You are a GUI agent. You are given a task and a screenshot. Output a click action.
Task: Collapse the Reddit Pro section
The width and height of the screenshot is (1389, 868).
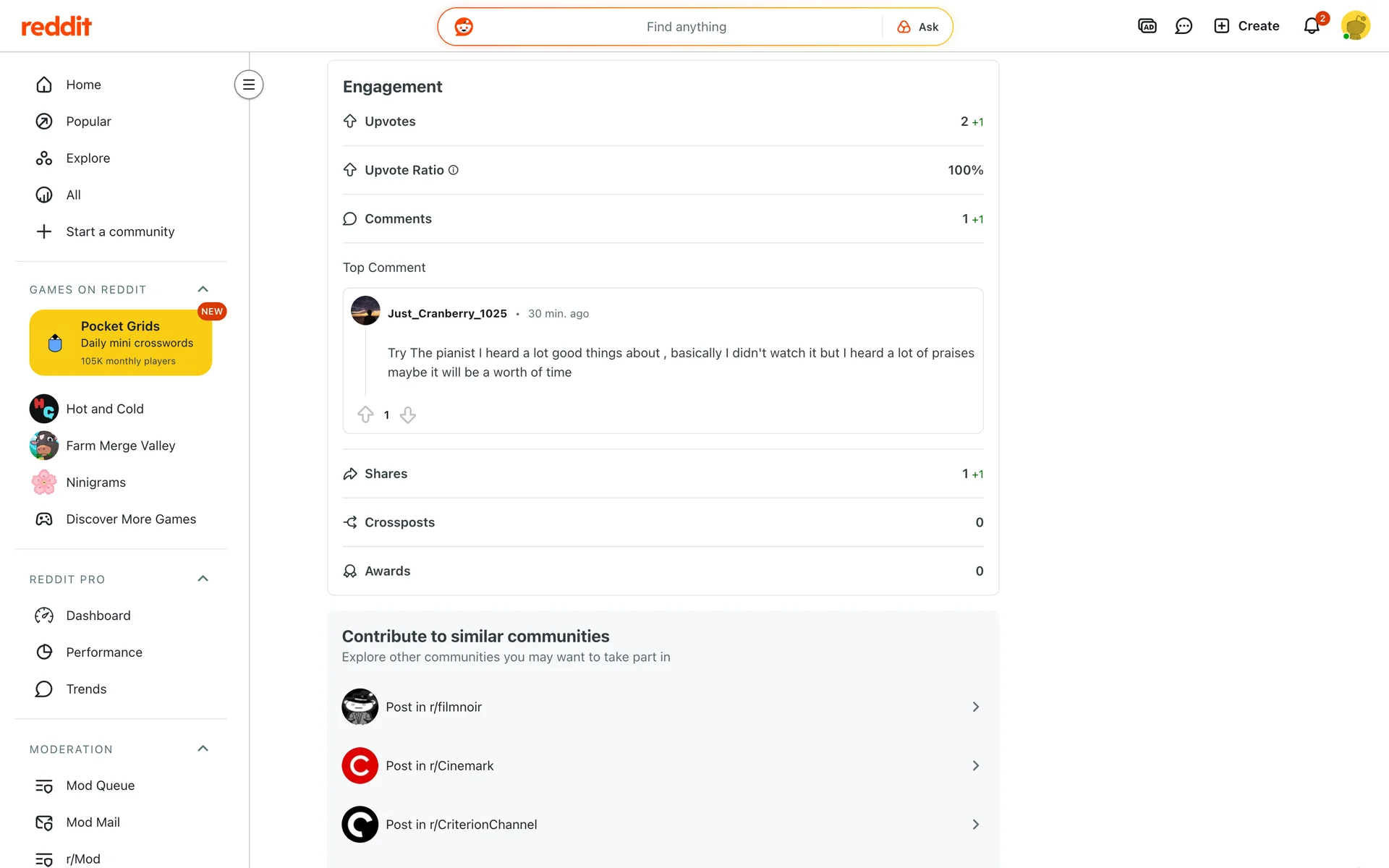(x=203, y=579)
